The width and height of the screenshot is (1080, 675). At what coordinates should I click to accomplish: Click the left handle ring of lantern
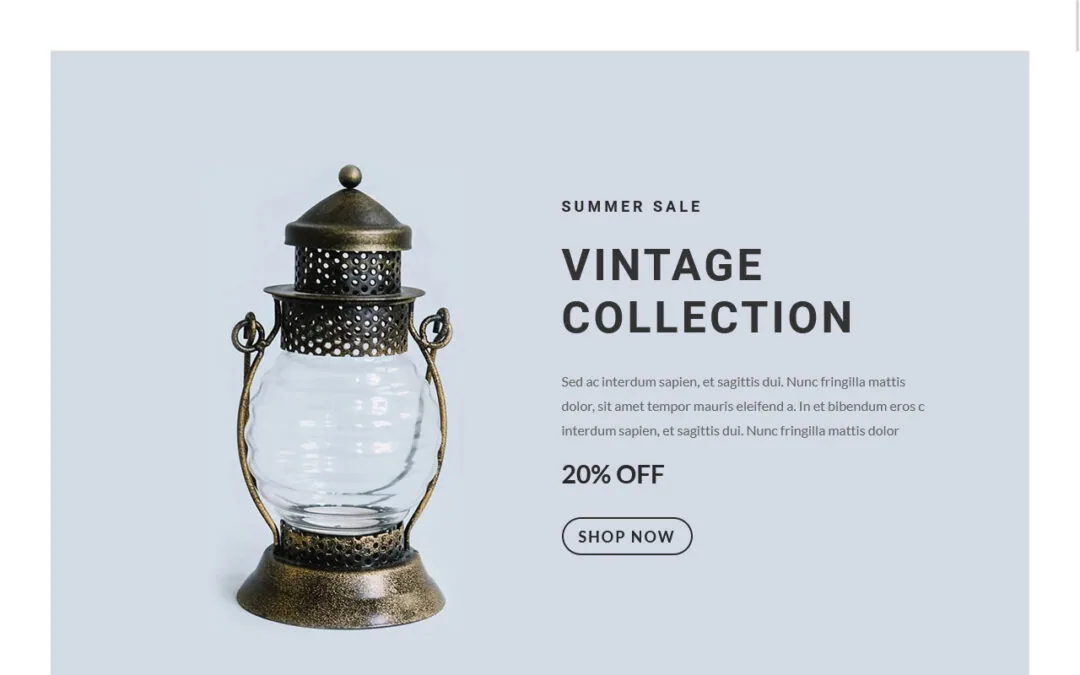tap(248, 333)
